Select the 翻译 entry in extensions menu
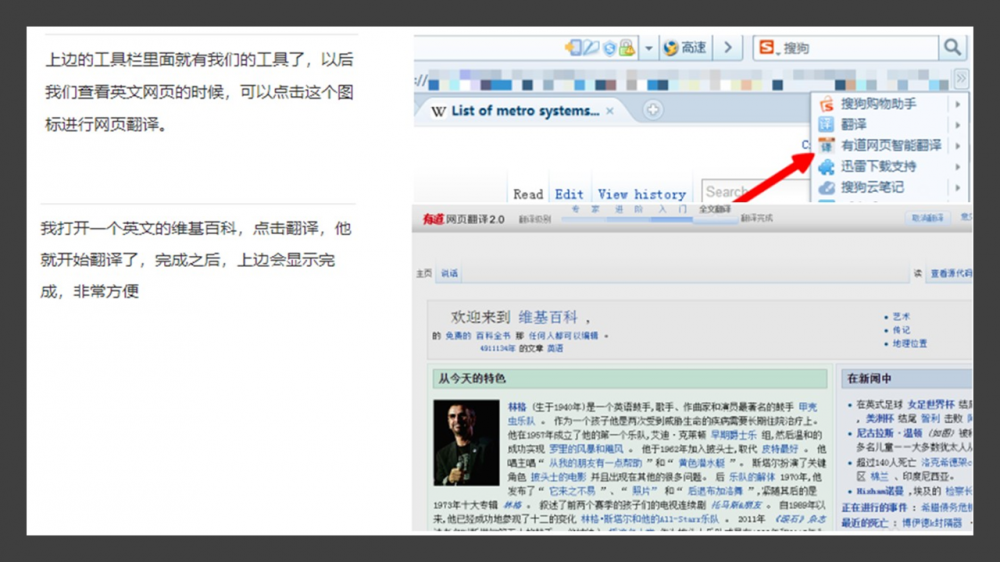Viewport: 1000px width, 562px height. click(x=853, y=125)
